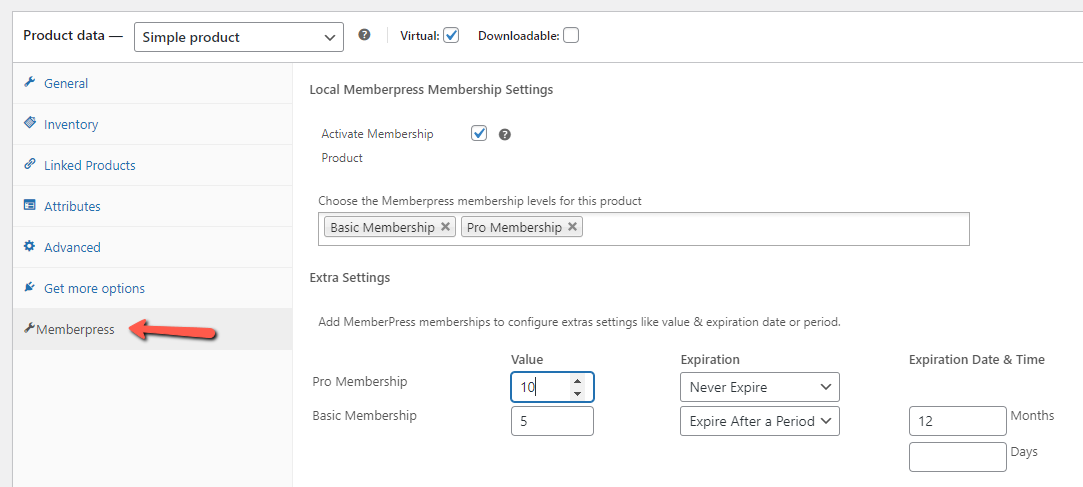Click the Attributes table icon
The width and height of the screenshot is (1083, 487).
[30, 206]
